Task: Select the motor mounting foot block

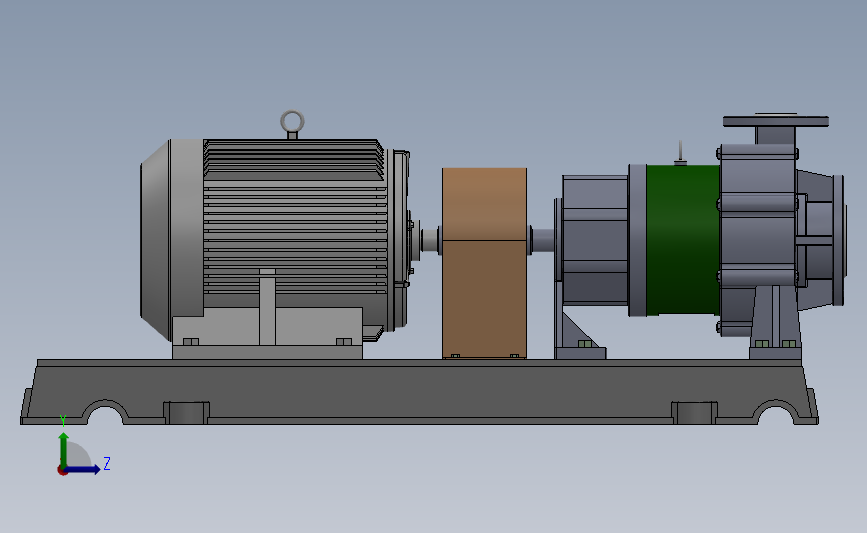Action: click(268, 332)
